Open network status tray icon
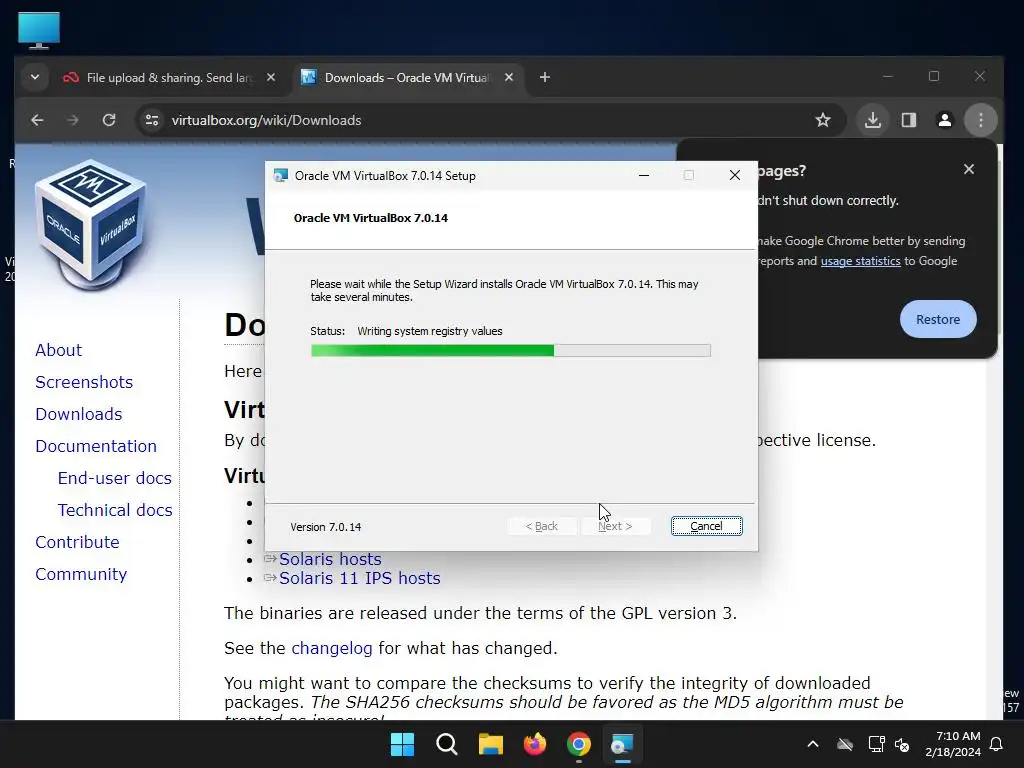1024x768 pixels. click(x=876, y=744)
